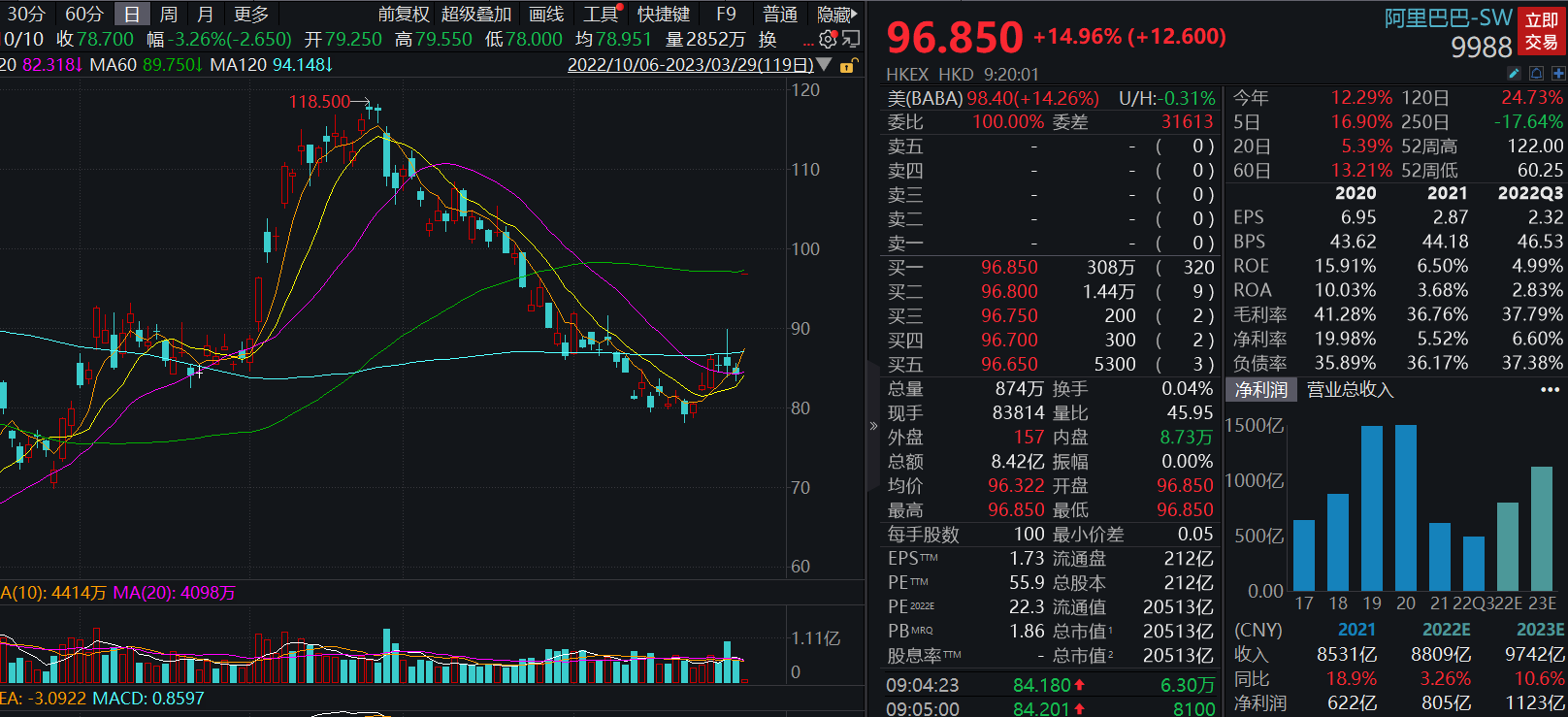Click the 立即交易 trade button
The image size is (1568, 717).
(1541, 31)
